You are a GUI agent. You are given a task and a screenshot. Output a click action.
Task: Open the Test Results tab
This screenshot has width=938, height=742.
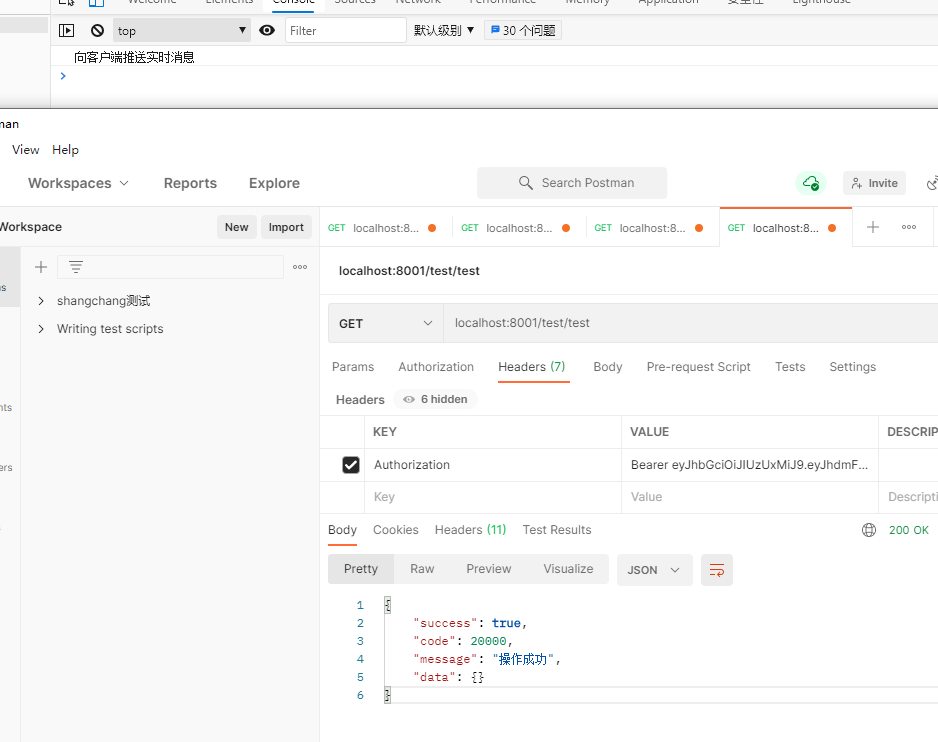[556, 530]
